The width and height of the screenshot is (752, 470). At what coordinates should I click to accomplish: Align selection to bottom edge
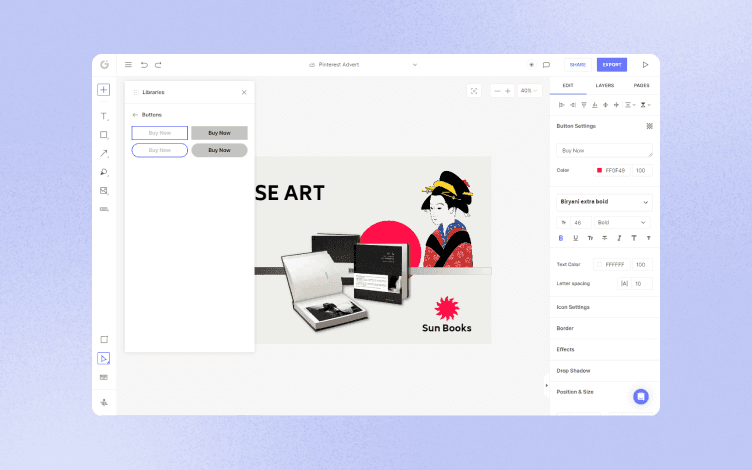[595, 105]
